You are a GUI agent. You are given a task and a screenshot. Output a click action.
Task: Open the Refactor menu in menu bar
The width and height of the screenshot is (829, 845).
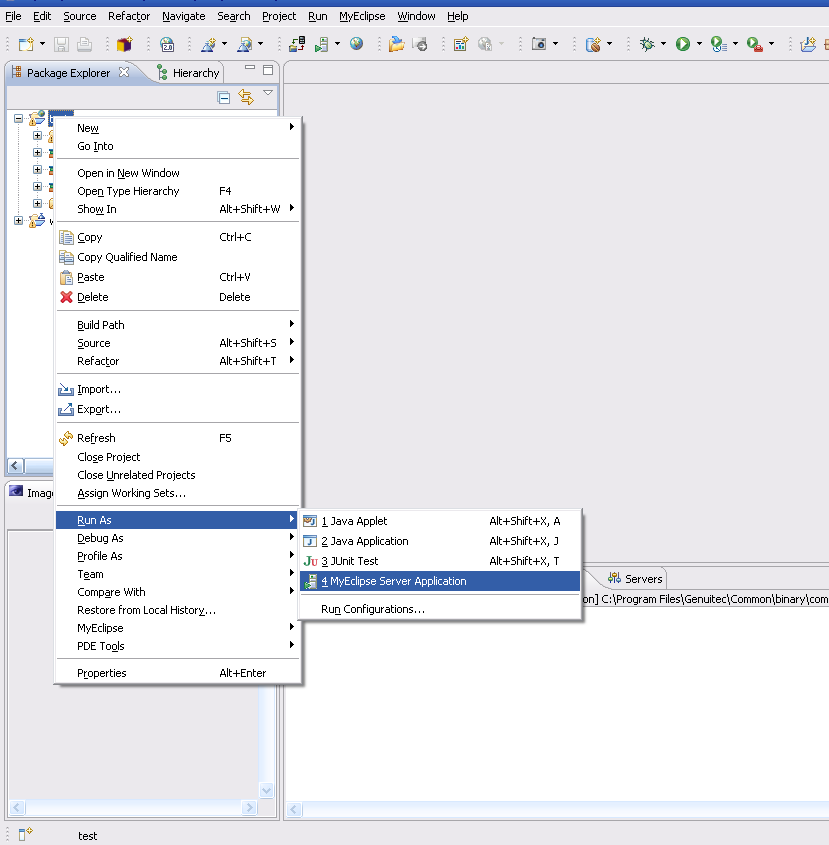click(x=129, y=16)
